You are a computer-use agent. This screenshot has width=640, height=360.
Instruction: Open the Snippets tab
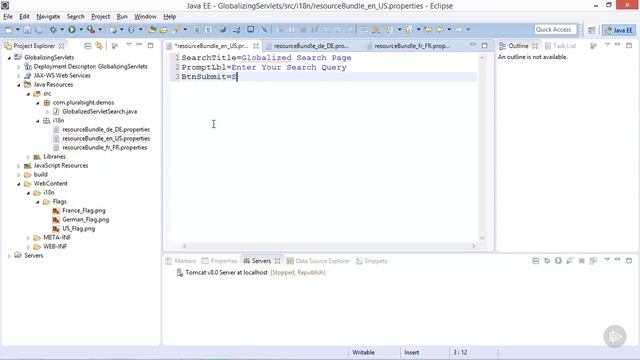tap(372, 261)
